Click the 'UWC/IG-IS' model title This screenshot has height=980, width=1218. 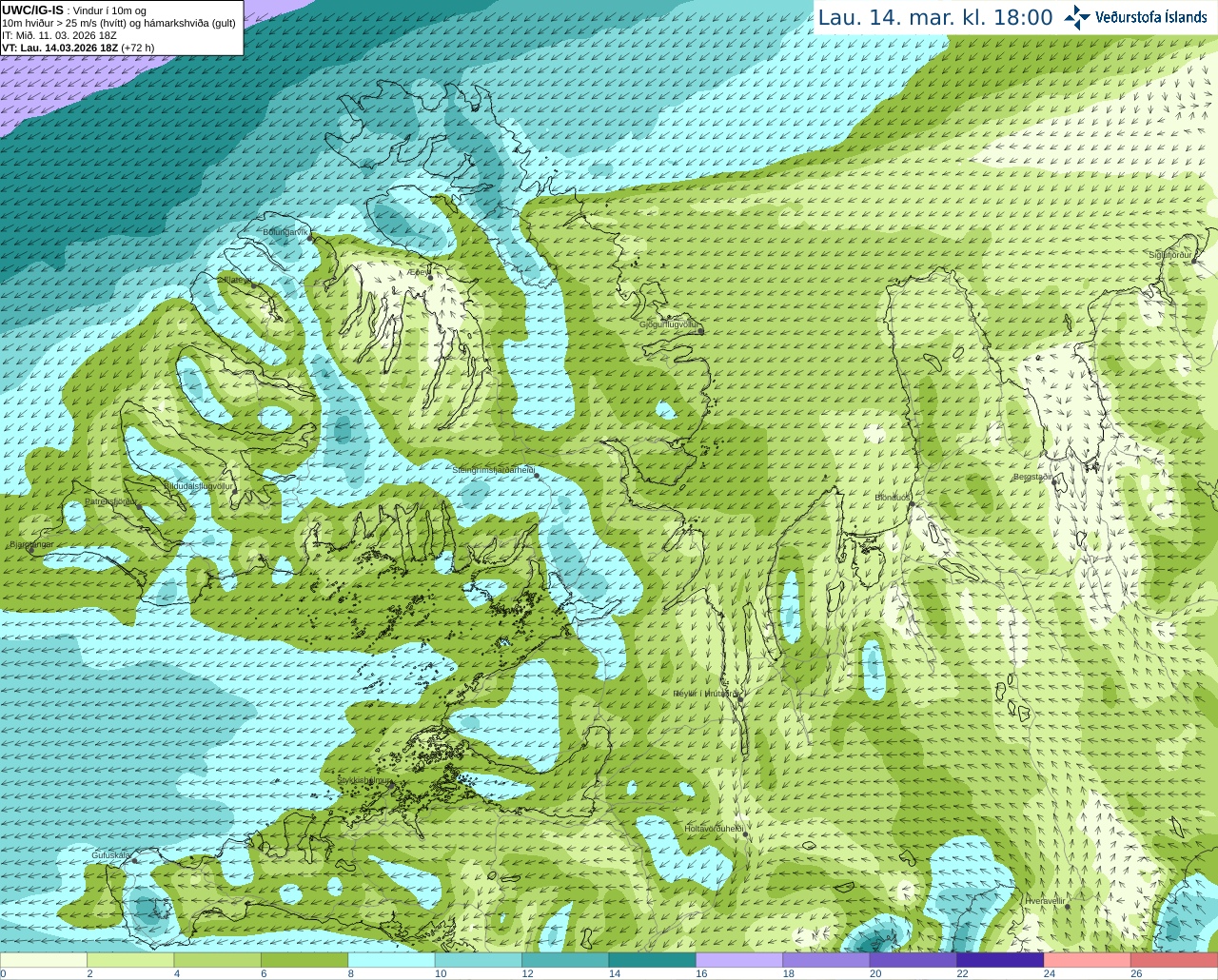point(33,10)
